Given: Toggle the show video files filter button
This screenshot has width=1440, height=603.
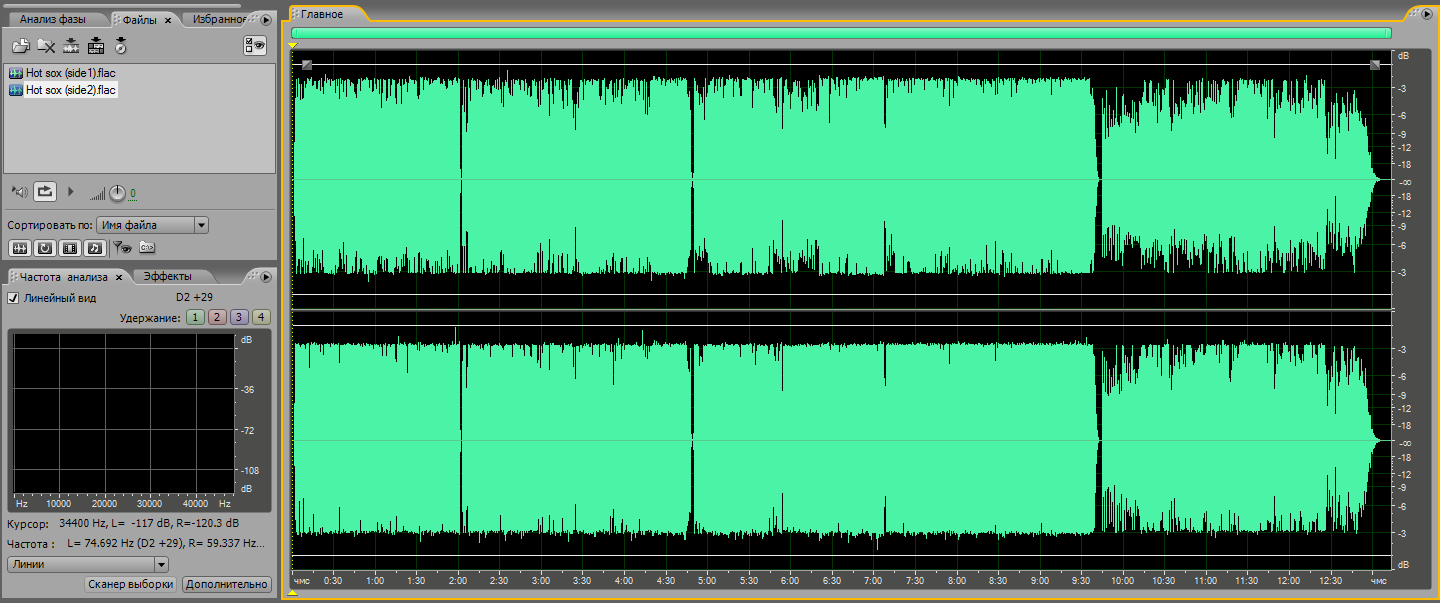Looking at the screenshot, I should (69, 247).
